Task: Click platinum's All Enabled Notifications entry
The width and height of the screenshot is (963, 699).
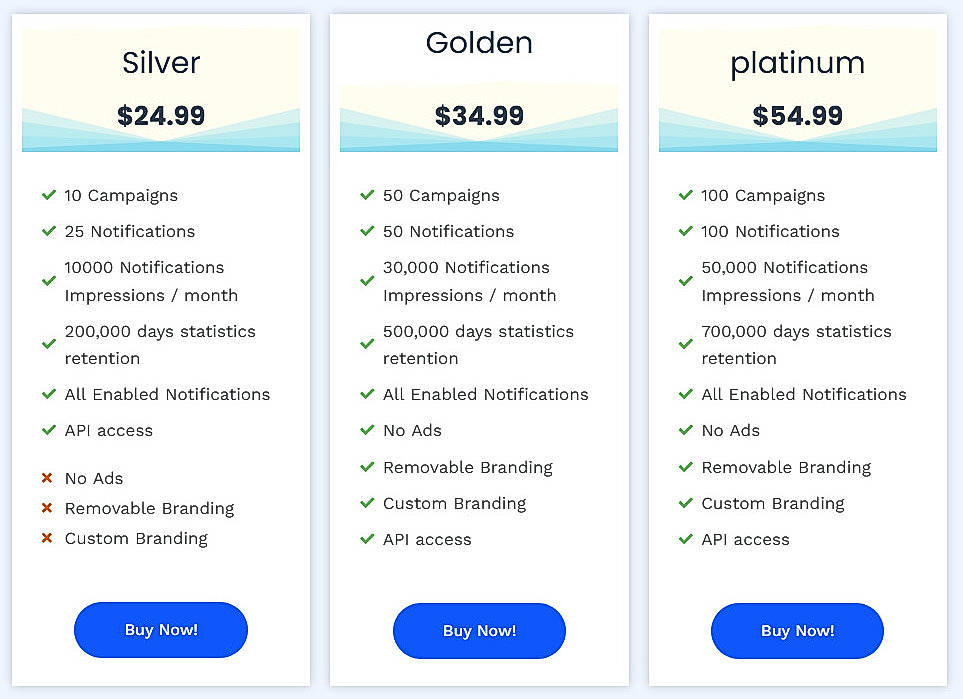Action: coord(803,395)
